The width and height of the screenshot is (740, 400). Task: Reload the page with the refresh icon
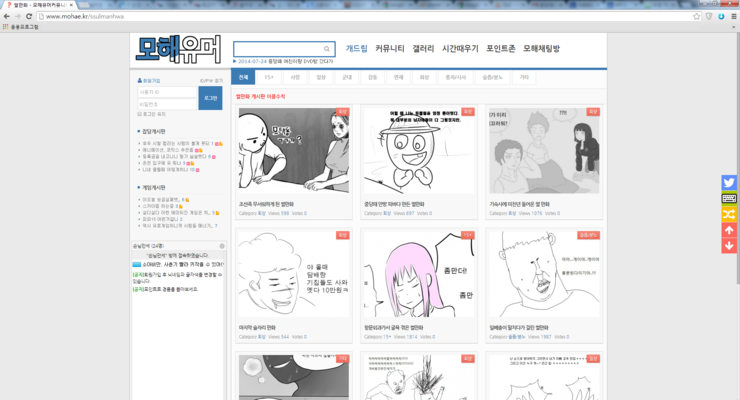click(29, 16)
